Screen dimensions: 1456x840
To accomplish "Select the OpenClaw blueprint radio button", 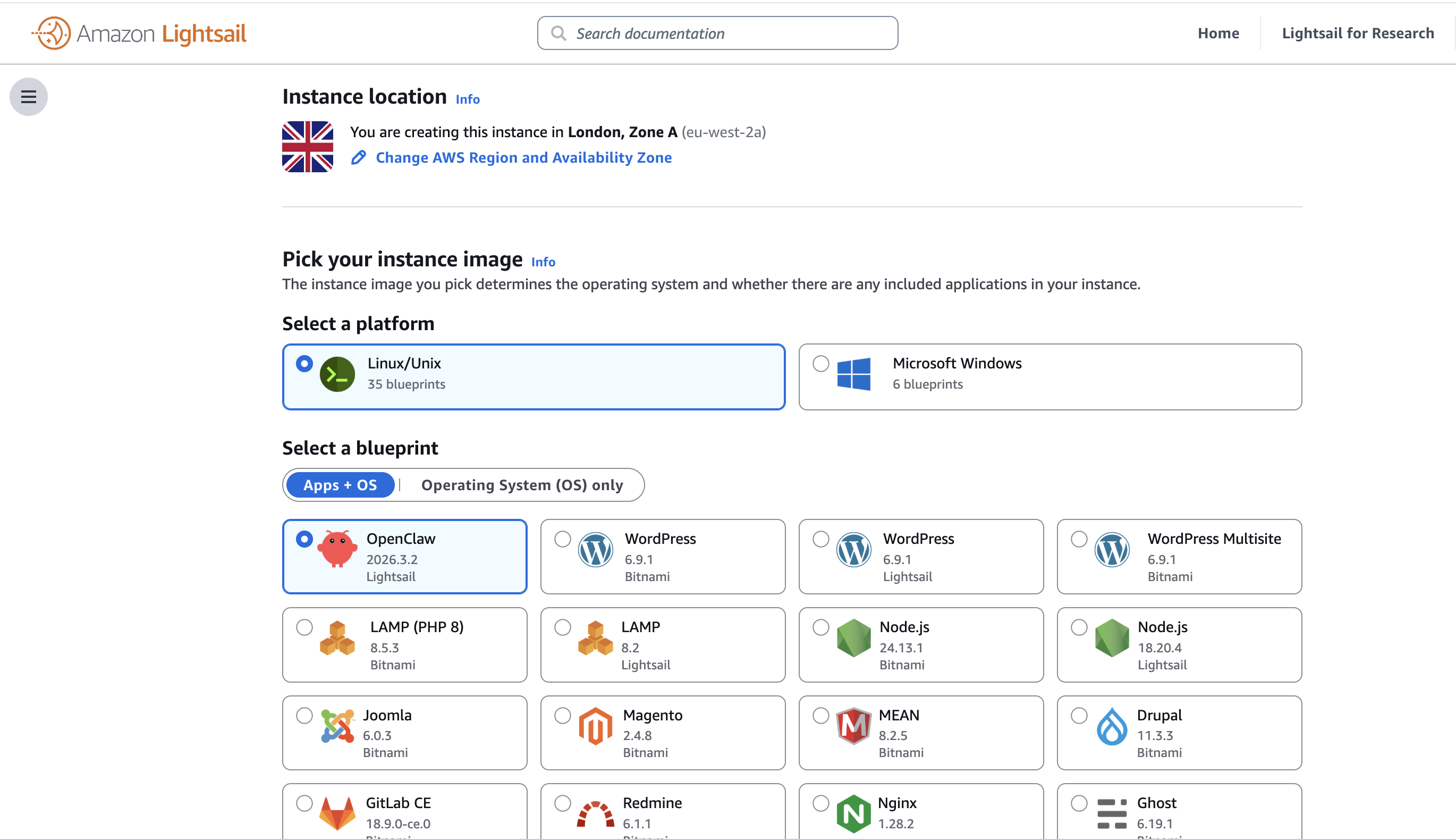I will (x=304, y=540).
